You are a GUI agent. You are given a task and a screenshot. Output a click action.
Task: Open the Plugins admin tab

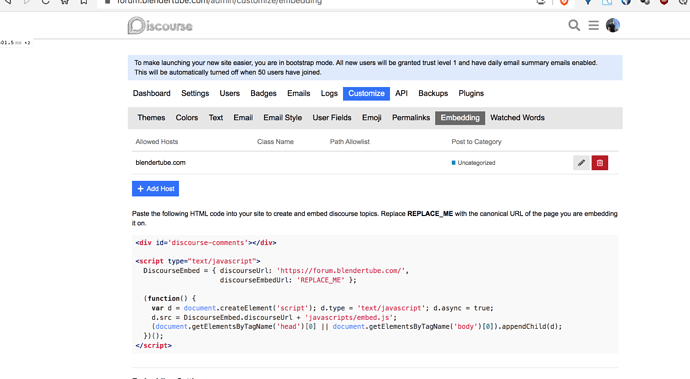(471, 93)
